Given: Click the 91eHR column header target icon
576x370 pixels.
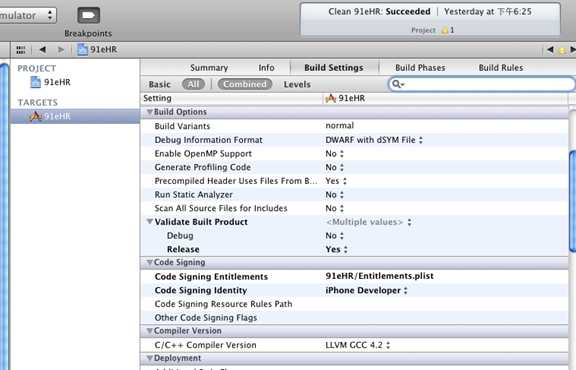Looking at the screenshot, I should (x=331, y=98).
